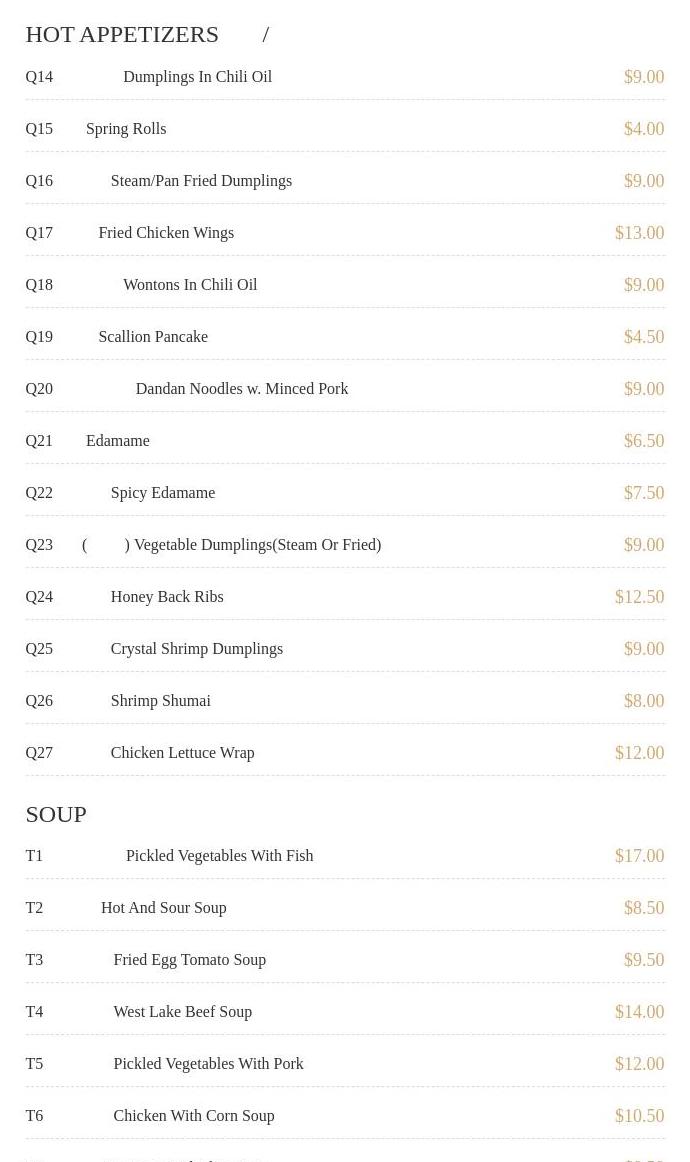
Task: Select Chicken With Corn Soup
Action: (x=193, y=1115)
